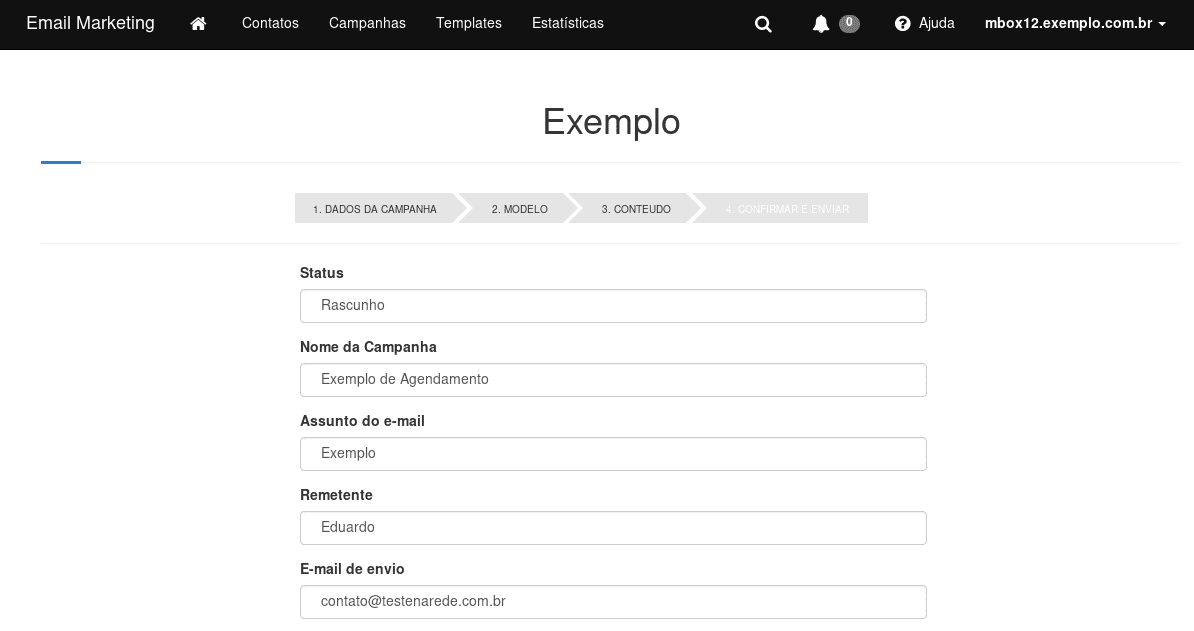Open the Campanhas menu
This screenshot has height=631, width=1194.
367,23
